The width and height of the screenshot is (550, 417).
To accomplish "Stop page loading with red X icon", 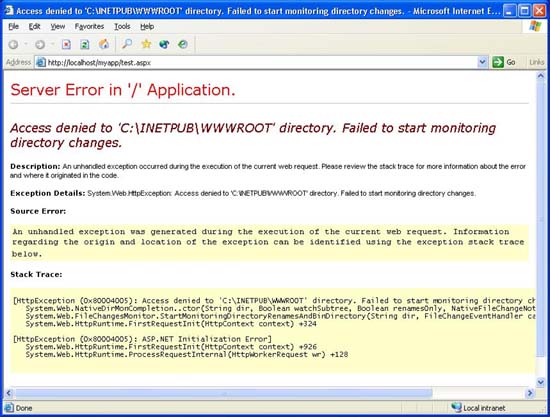I will coord(66,44).
